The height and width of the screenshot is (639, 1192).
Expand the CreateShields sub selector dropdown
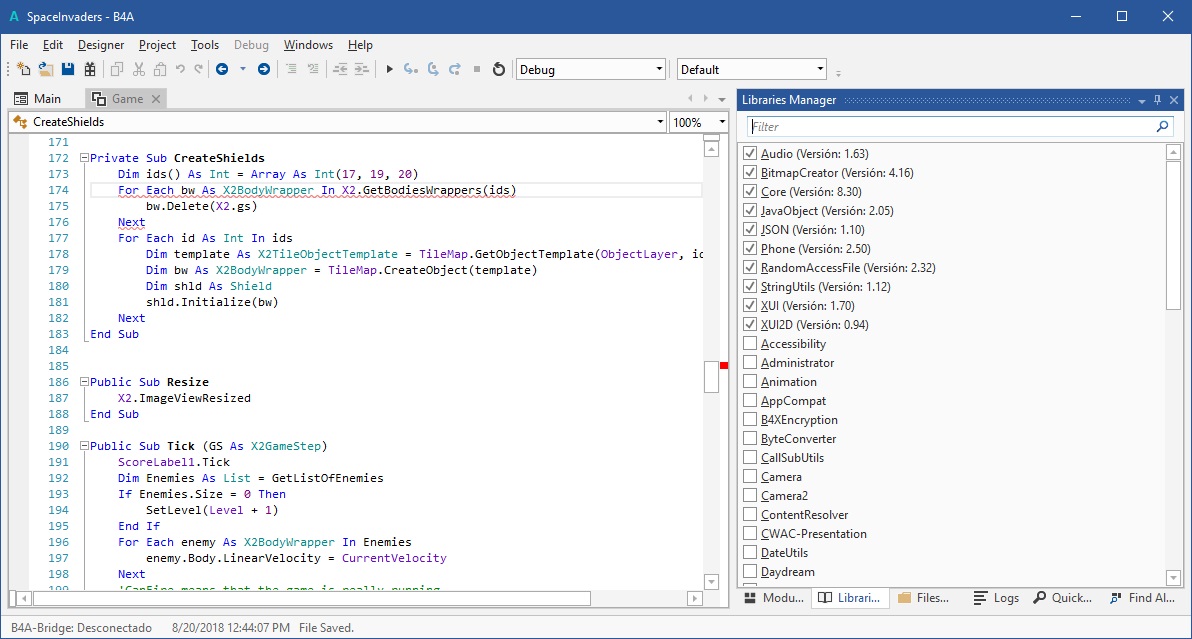point(660,122)
